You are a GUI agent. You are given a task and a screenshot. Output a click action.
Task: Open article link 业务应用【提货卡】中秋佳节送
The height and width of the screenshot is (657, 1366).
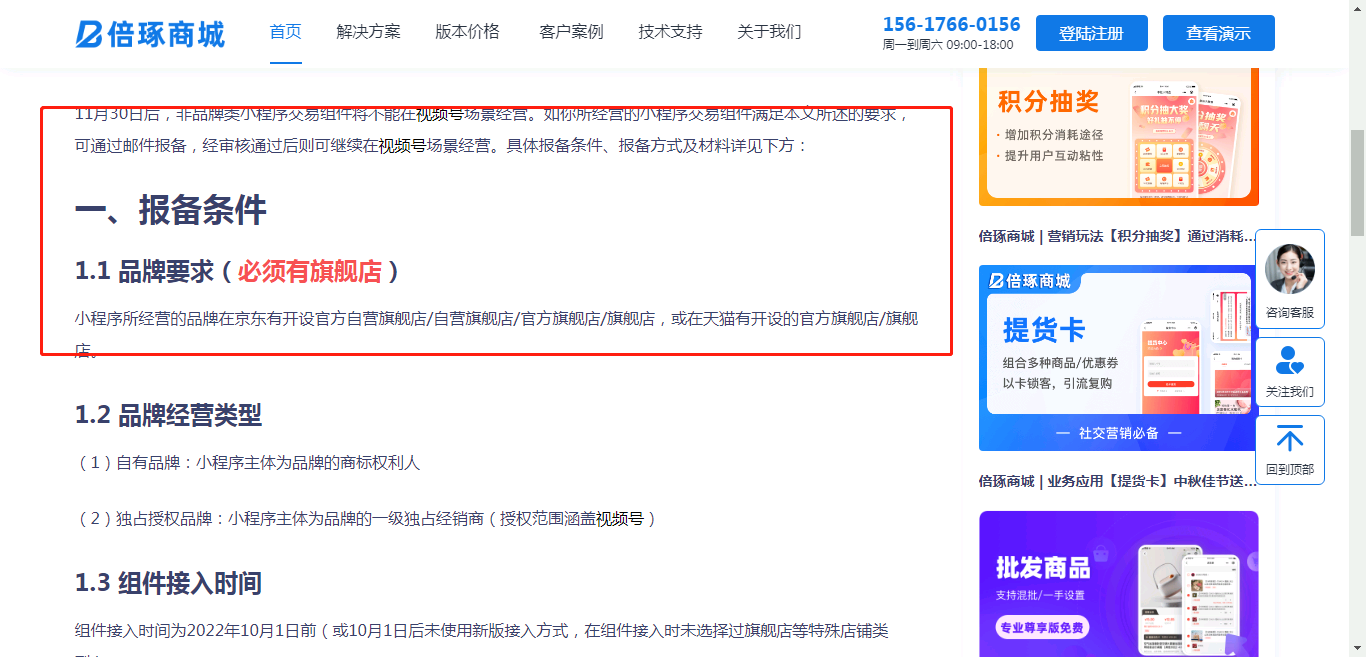[1117, 481]
